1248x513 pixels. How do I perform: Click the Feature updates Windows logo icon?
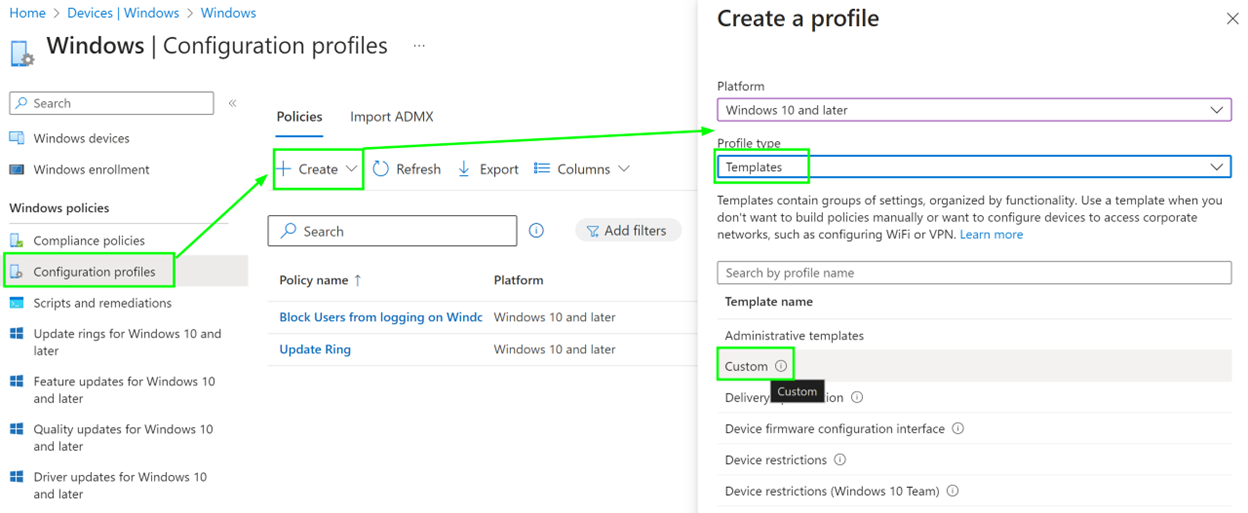[x=17, y=381]
